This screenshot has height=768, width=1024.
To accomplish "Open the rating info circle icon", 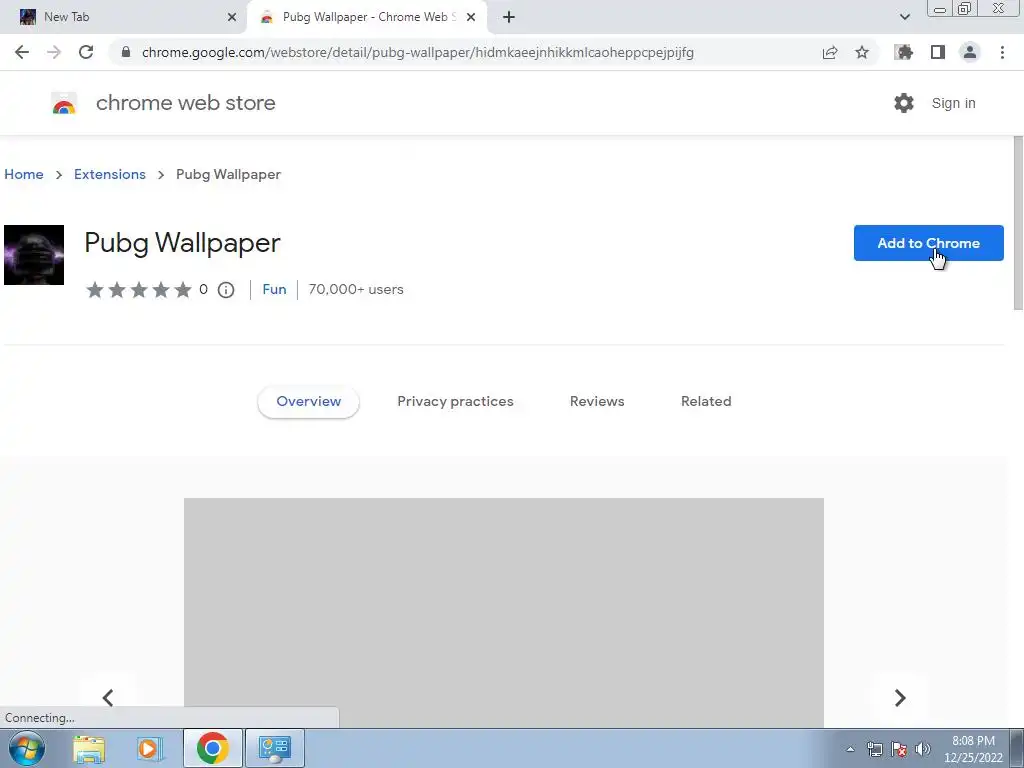I will pyautogui.click(x=226, y=290).
